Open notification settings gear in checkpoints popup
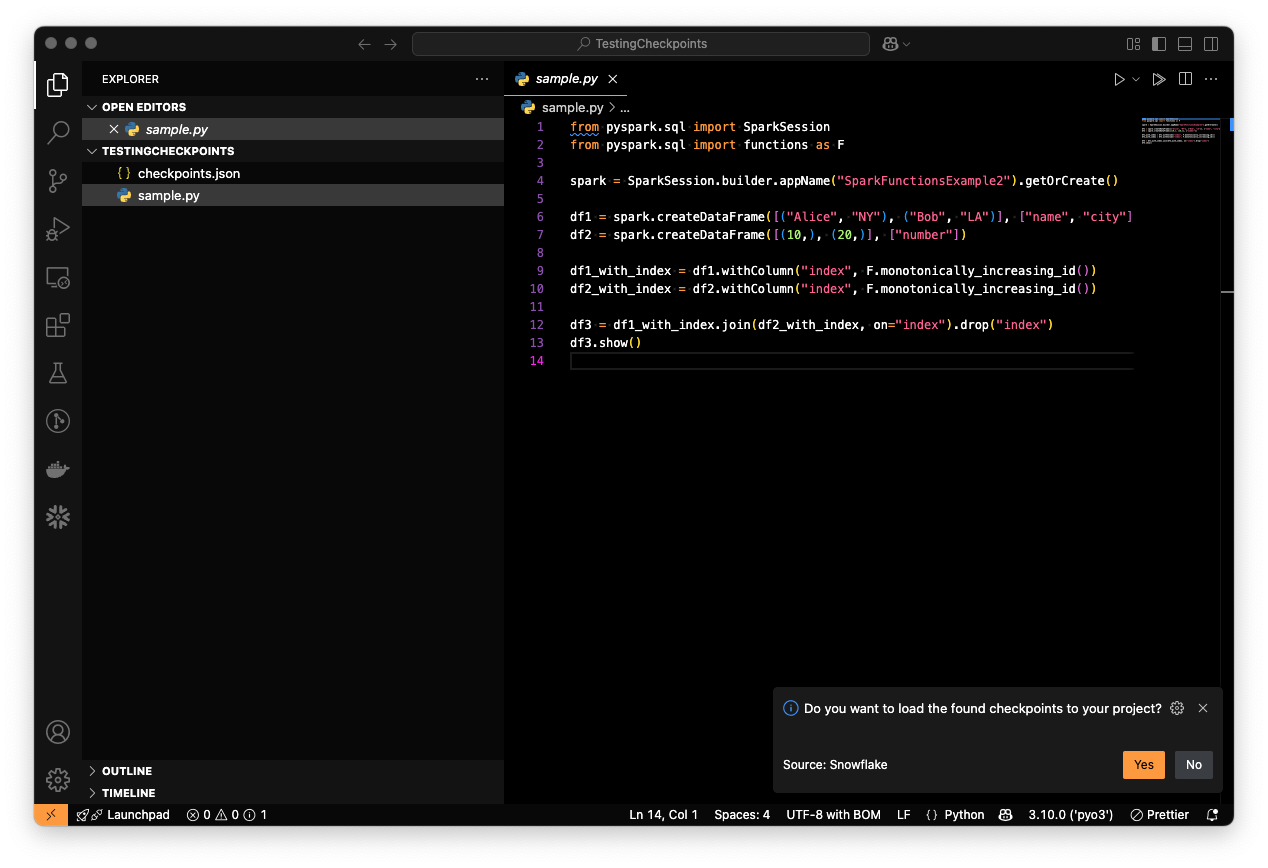Screen dimensions: 1268x868 pos(1176,708)
